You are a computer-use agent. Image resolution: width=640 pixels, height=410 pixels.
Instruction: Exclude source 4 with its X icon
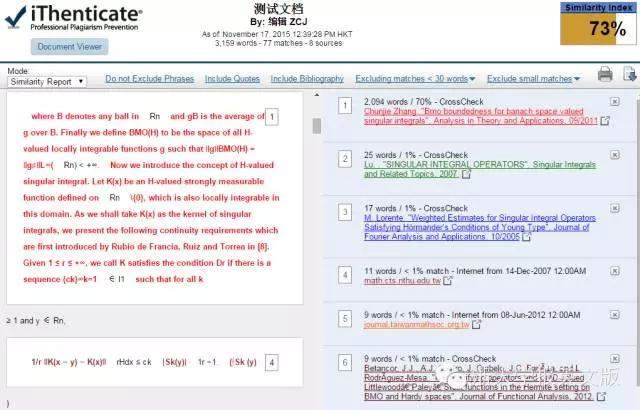[x=615, y=271]
